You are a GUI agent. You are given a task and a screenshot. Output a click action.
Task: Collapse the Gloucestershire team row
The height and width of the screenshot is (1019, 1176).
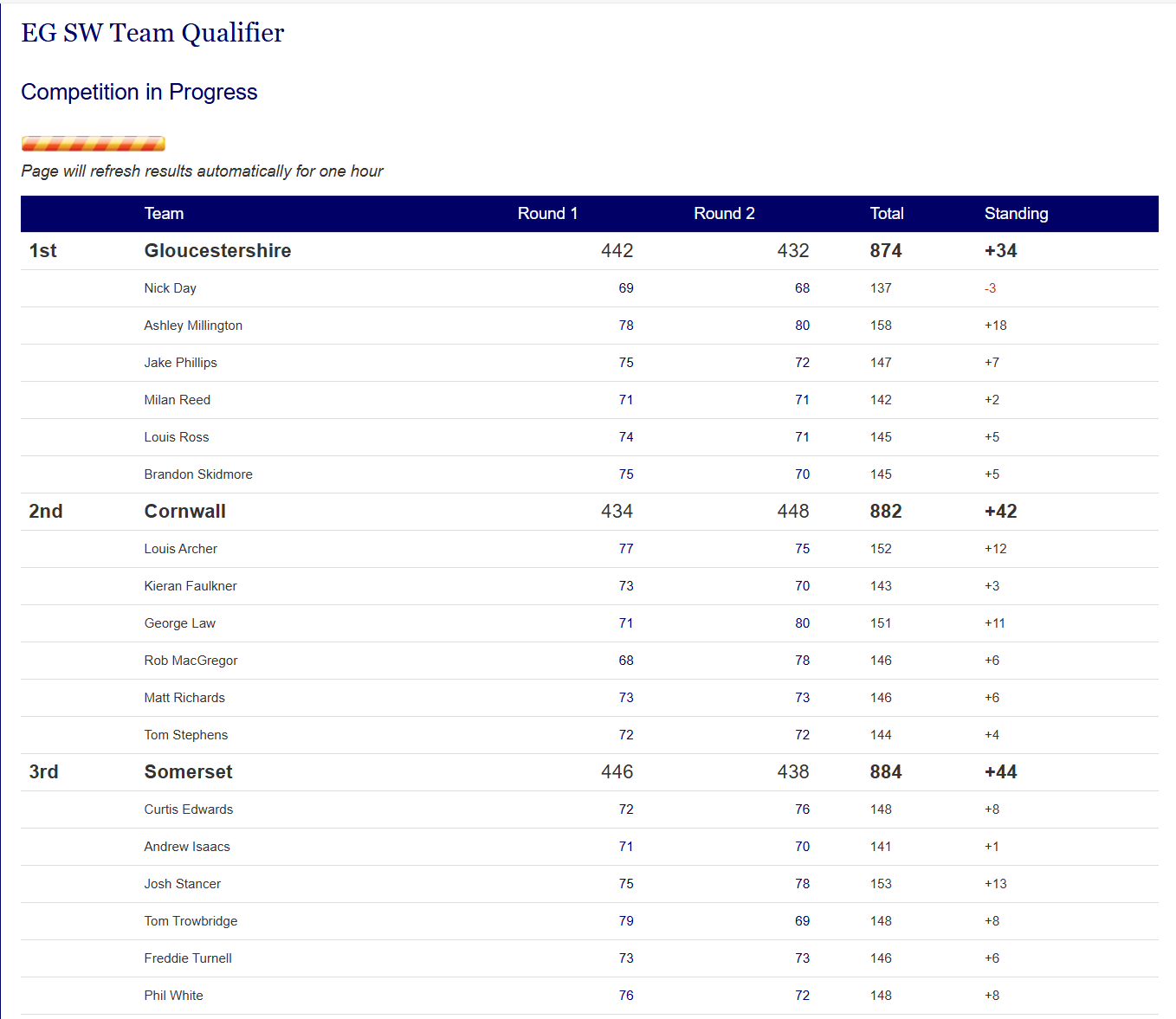coord(217,251)
